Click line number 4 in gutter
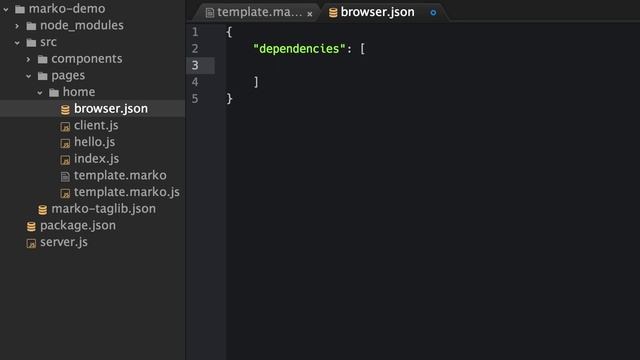The image size is (640, 360). (195, 82)
